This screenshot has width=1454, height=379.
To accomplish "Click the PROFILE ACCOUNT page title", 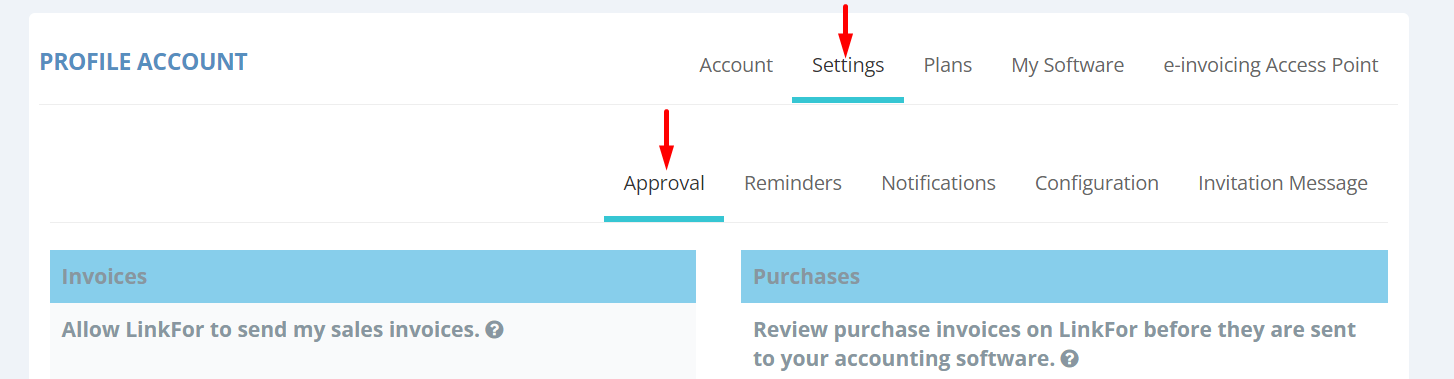I will pyautogui.click(x=143, y=62).
